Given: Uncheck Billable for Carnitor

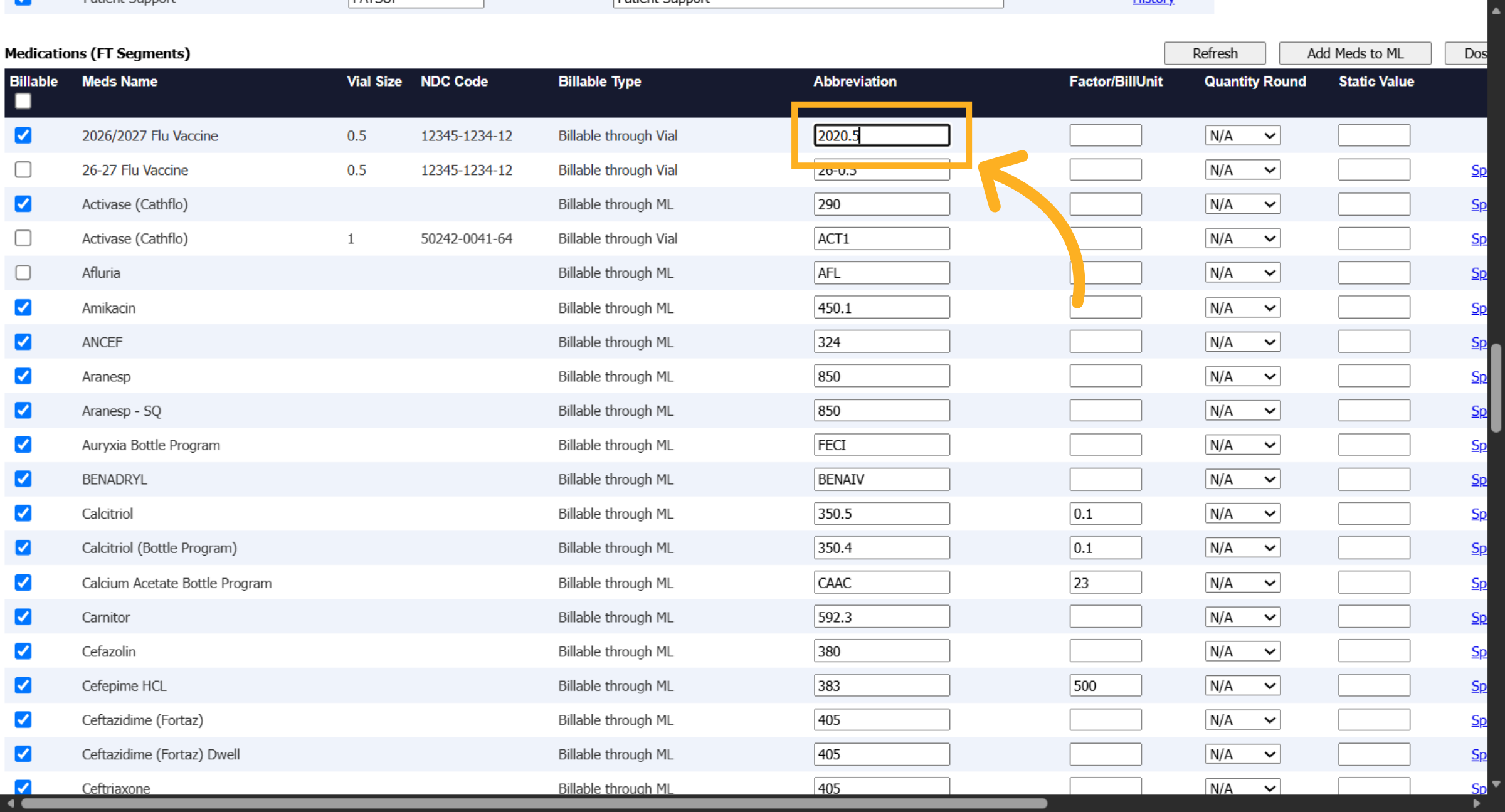Looking at the screenshot, I should (23, 617).
